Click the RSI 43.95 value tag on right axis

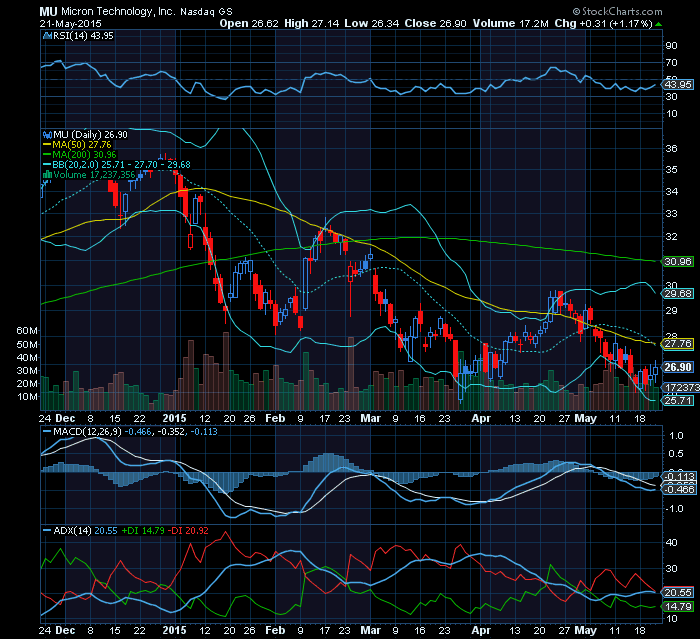click(x=678, y=84)
